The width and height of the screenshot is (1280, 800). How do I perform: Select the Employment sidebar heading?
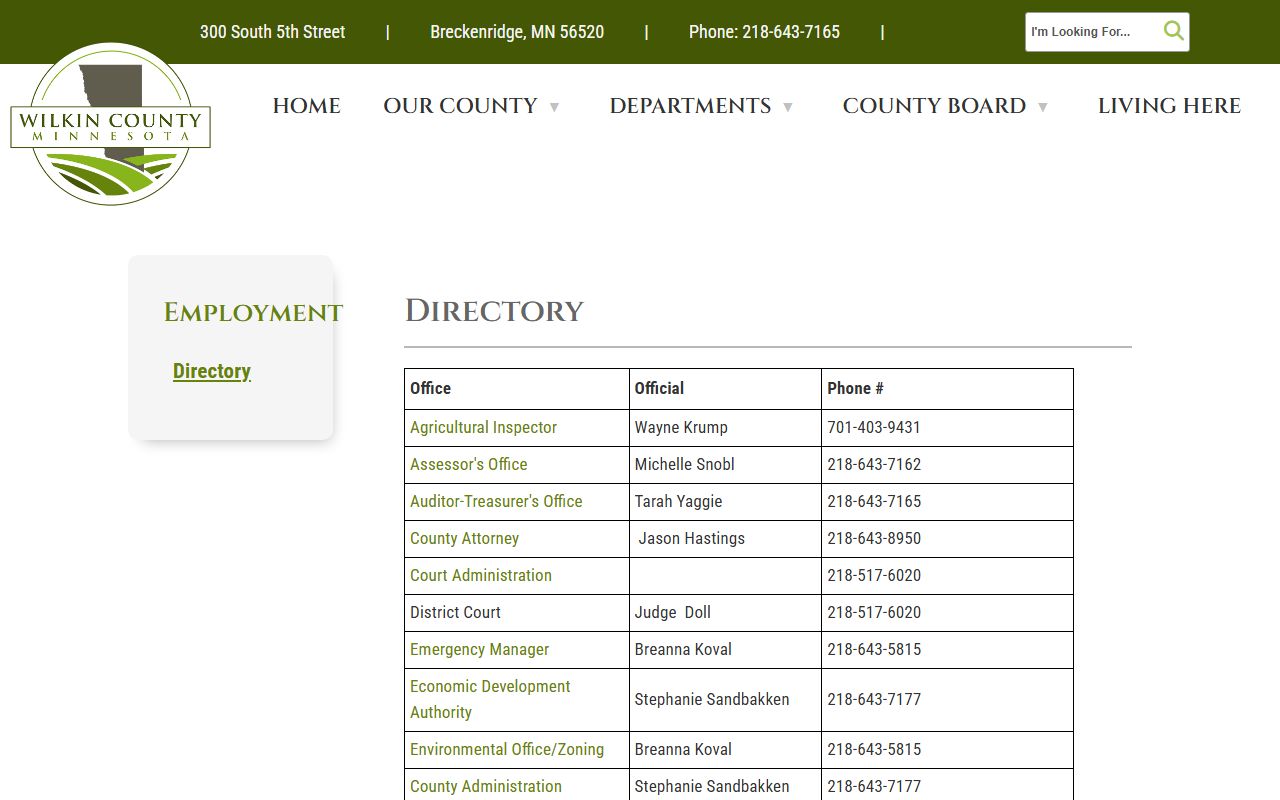[253, 313]
